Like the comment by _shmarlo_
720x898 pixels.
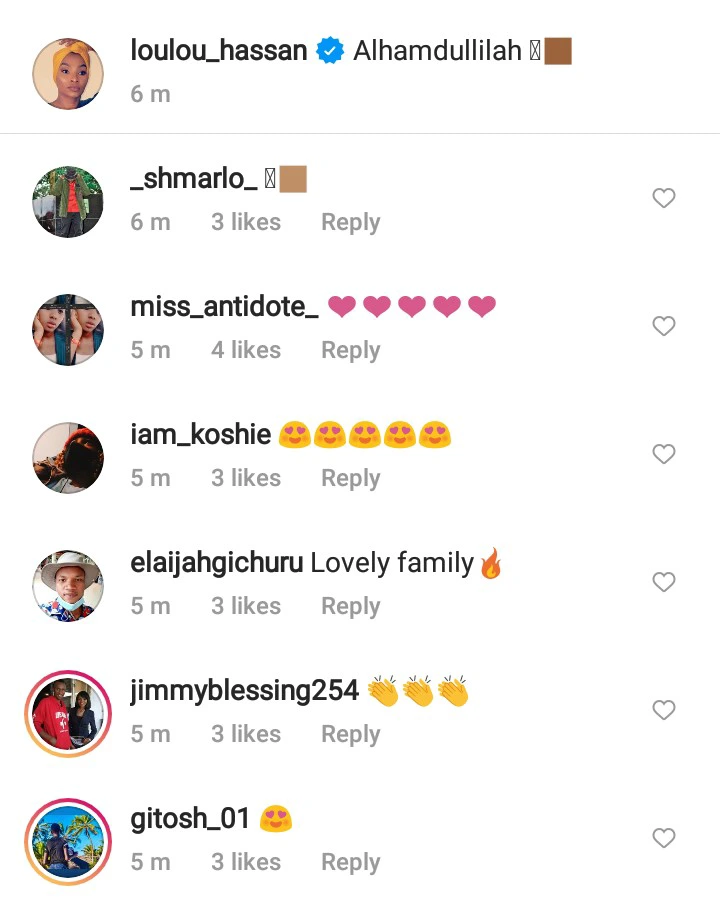664,198
